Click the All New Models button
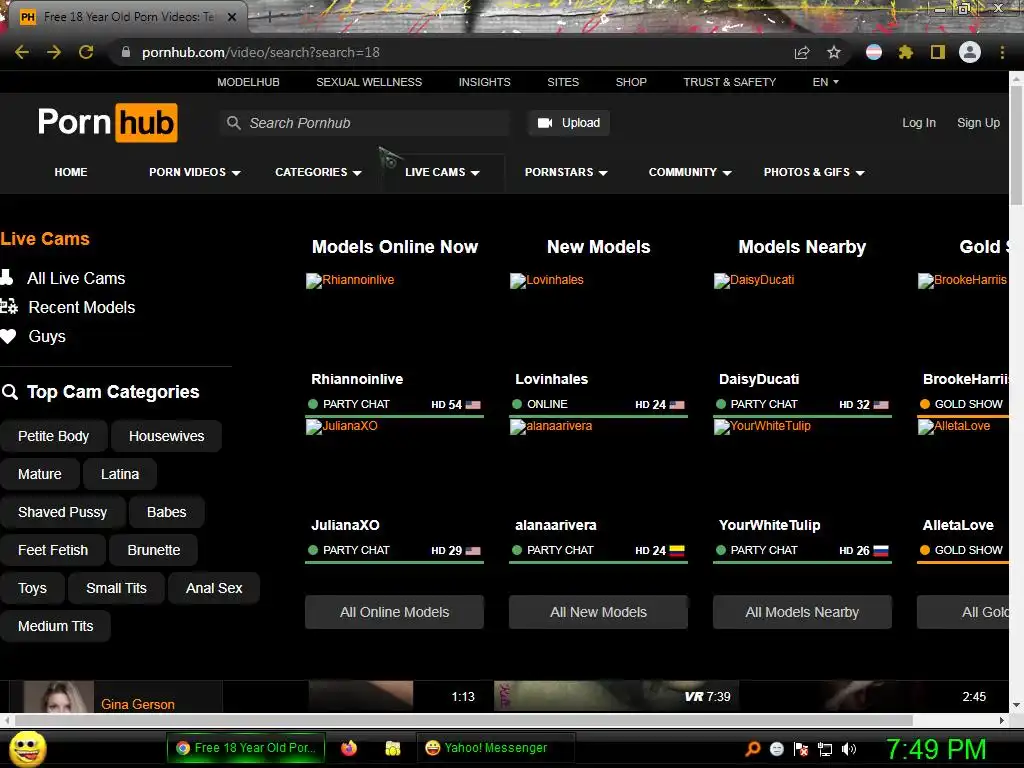 coord(598,612)
